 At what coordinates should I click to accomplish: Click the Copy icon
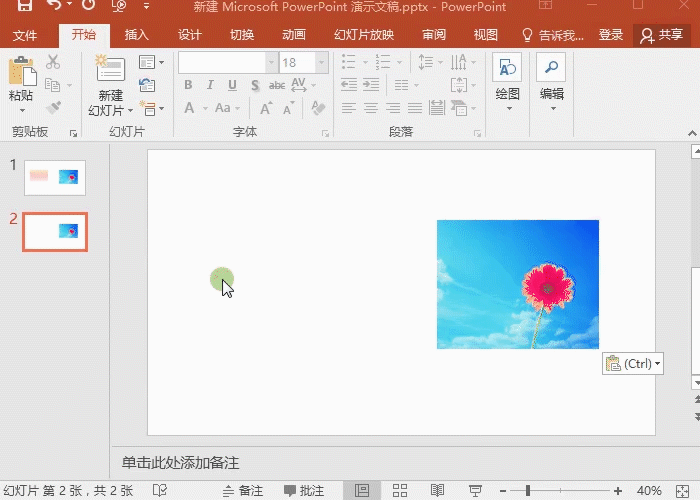[x=53, y=85]
